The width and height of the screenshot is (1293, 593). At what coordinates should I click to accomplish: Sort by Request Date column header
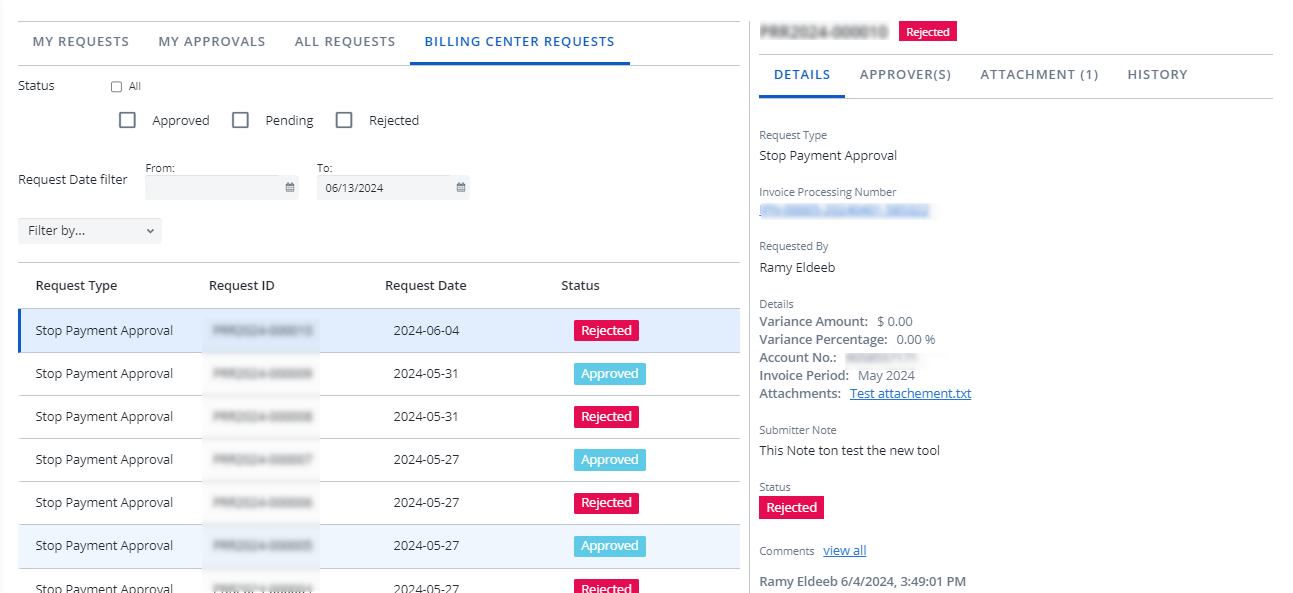click(x=425, y=286)
